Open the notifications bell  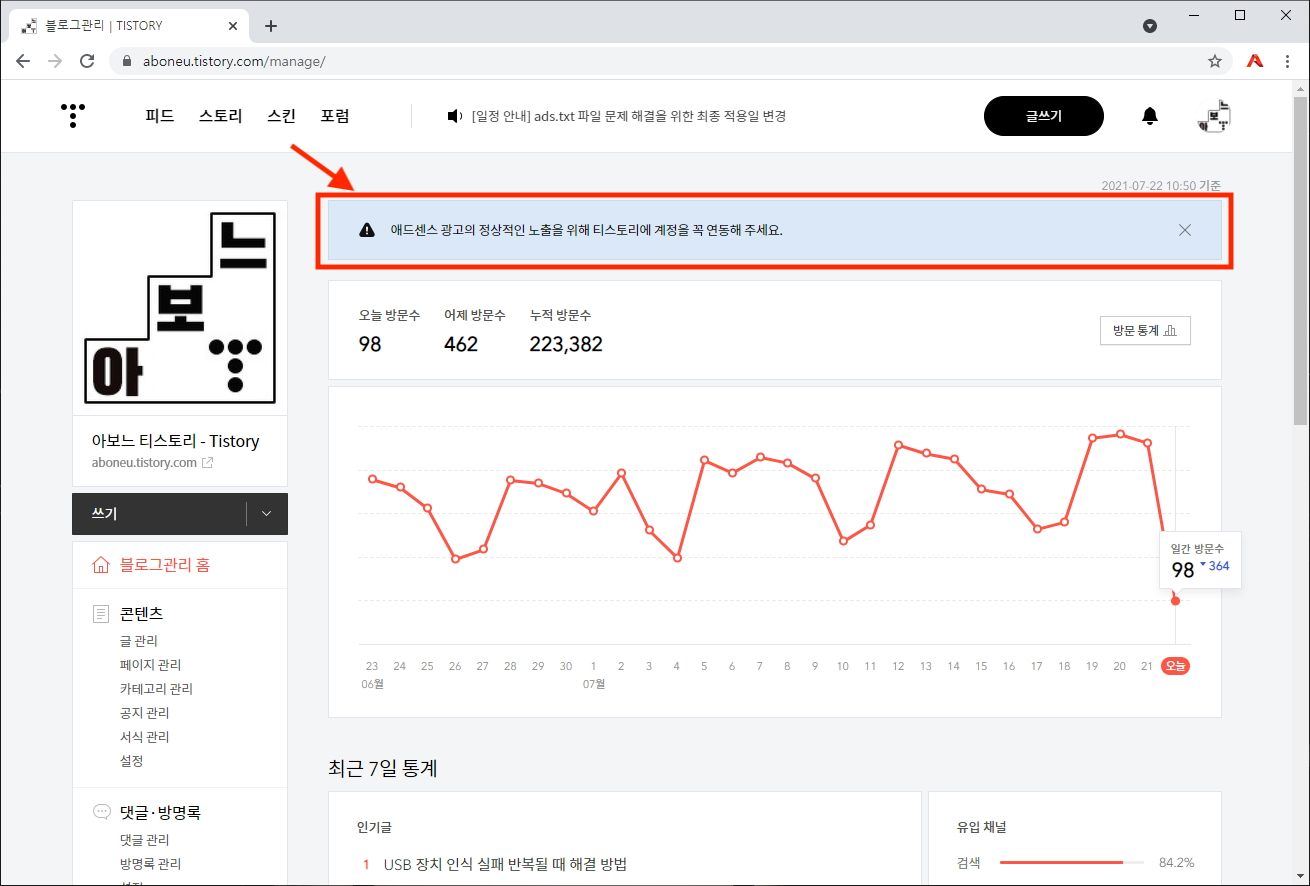tap(1150, 116)
